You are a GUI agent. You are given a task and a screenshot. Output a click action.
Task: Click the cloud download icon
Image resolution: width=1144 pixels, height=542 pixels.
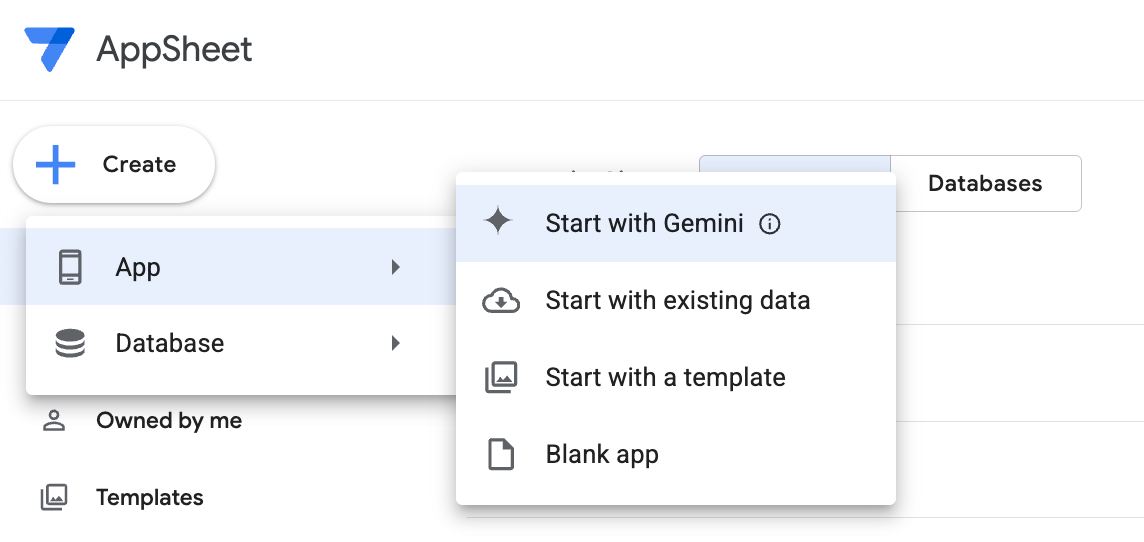pos(501,301)
